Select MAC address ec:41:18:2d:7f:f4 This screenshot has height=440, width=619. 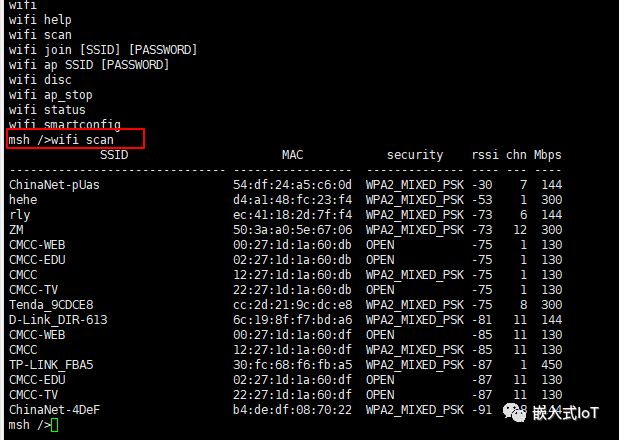click(292, 215)
